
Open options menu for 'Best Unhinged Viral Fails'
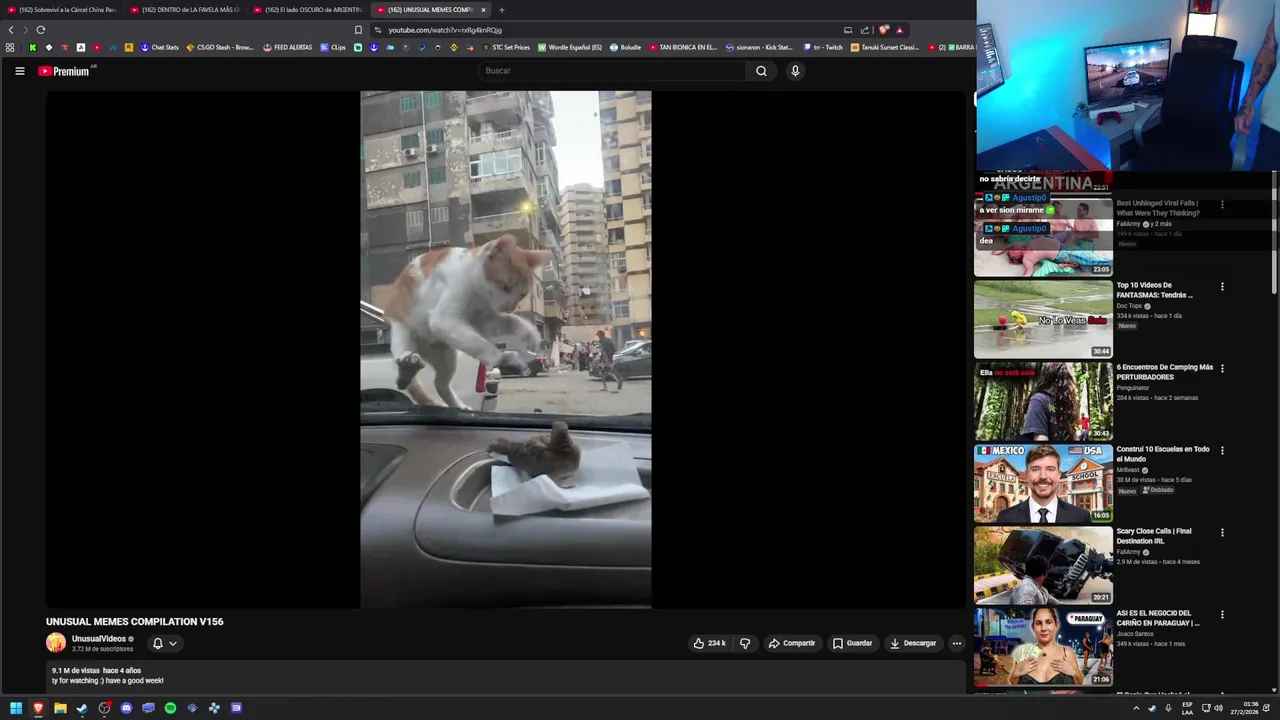(1222, 205)
